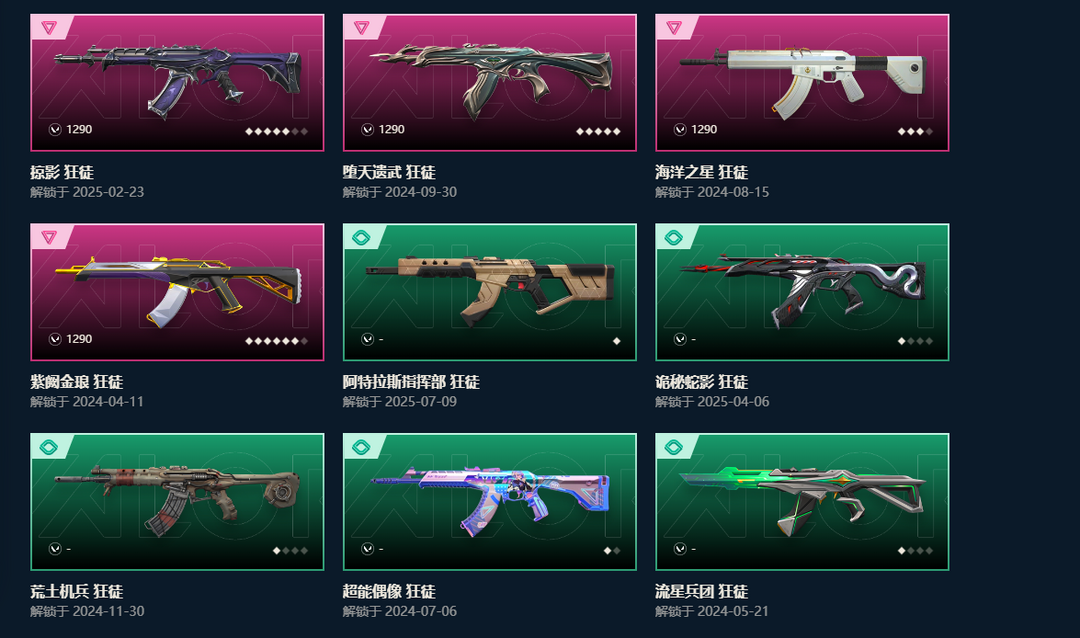
Task: Open the tan 阿特拉斯指挥部 狂徒 rifle image
Action: tap(490, 288)
